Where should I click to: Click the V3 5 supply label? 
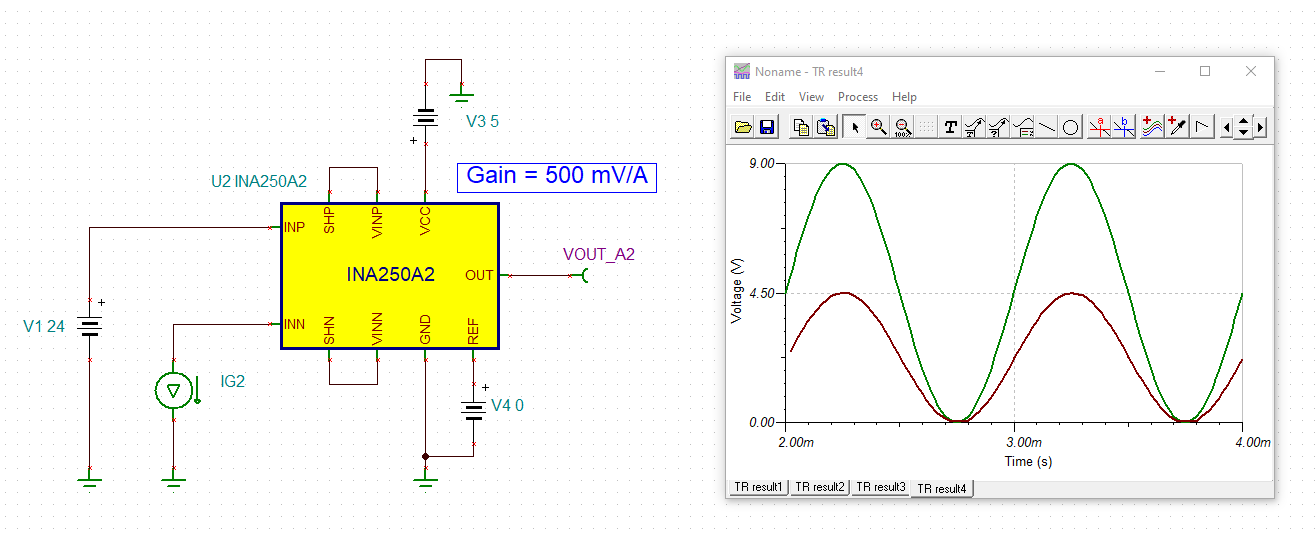(482, 122)
